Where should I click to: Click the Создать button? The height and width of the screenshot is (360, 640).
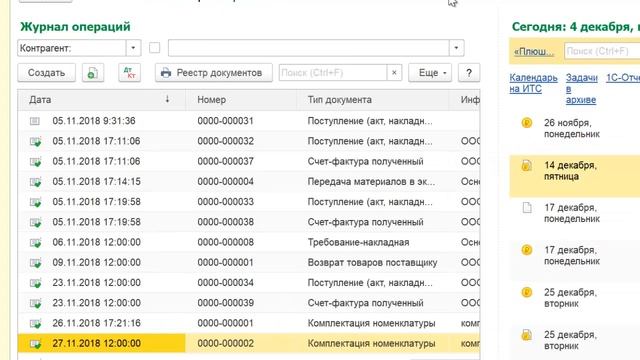pos(47,73)
